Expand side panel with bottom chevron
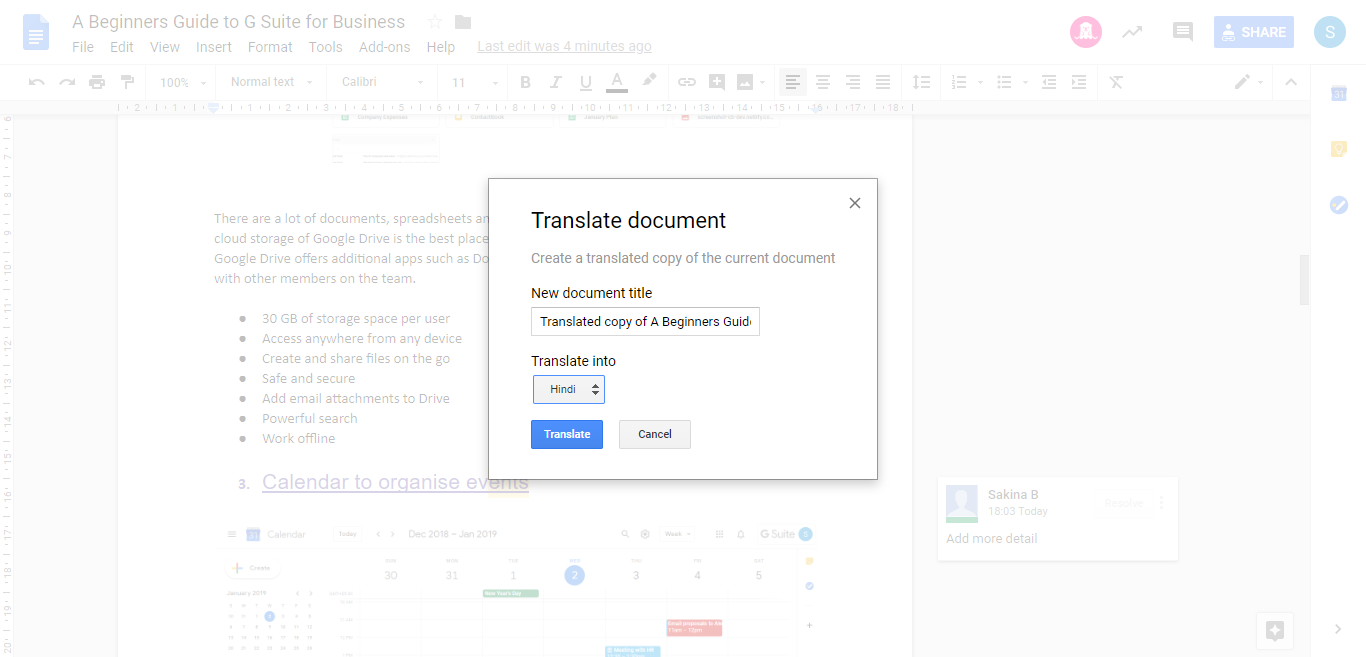 [x=1338, y=629]
